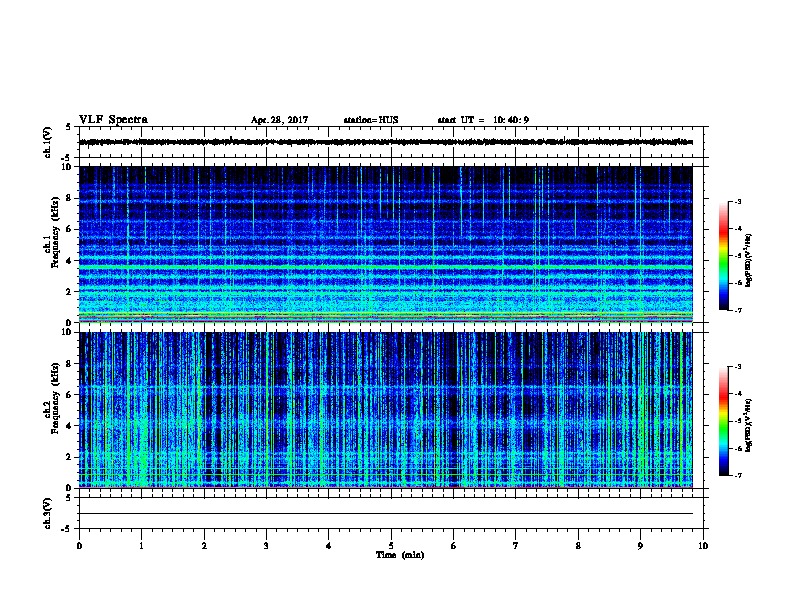Click the "start UT = 10:40:9" header text

tap(483, 120)
